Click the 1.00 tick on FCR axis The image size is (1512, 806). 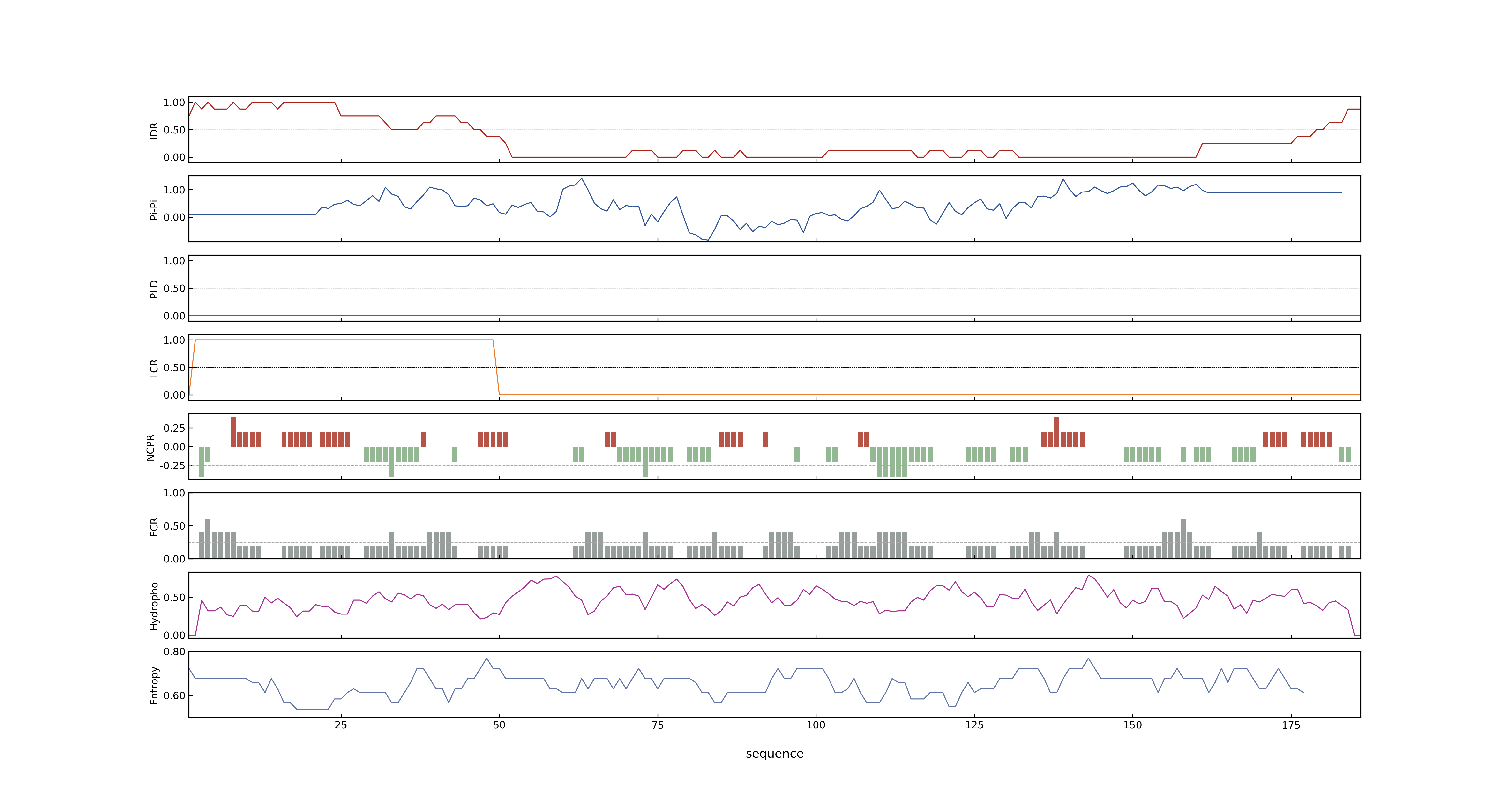[x=174, y=493]
